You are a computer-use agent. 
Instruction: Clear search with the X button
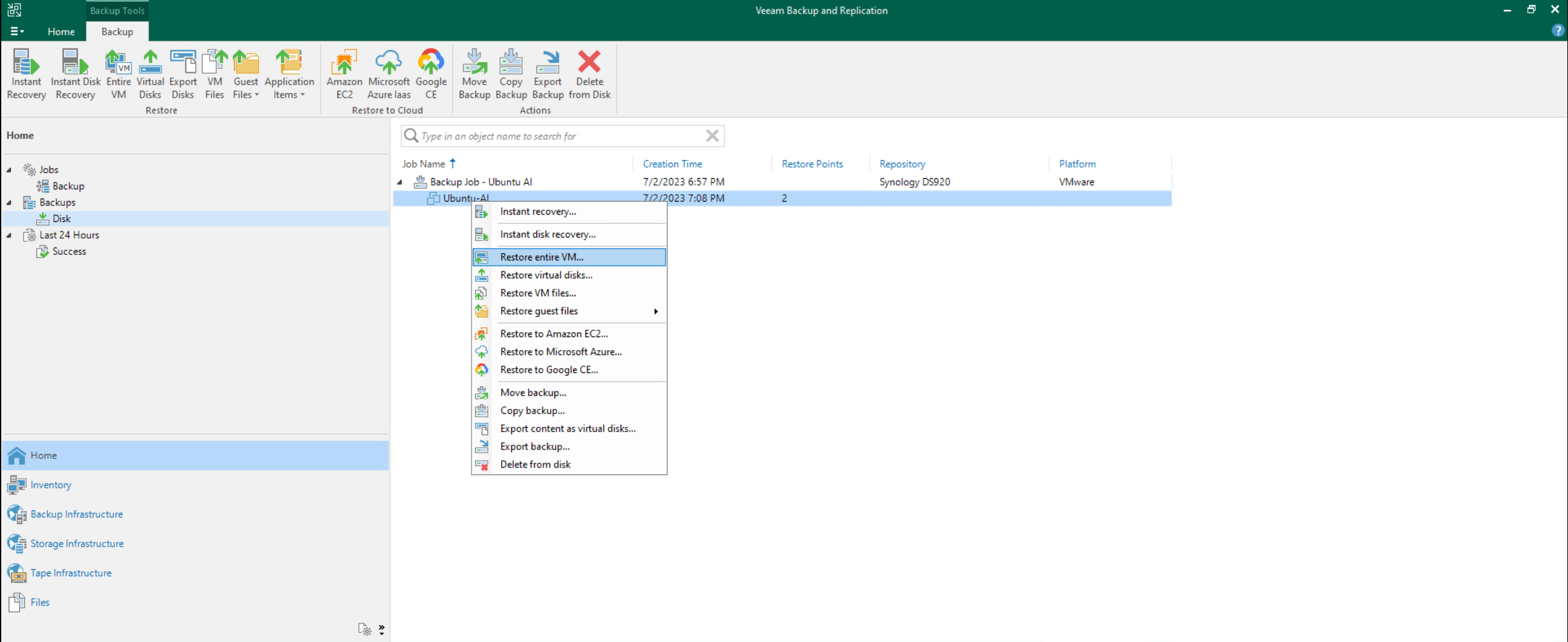(712, 135)
